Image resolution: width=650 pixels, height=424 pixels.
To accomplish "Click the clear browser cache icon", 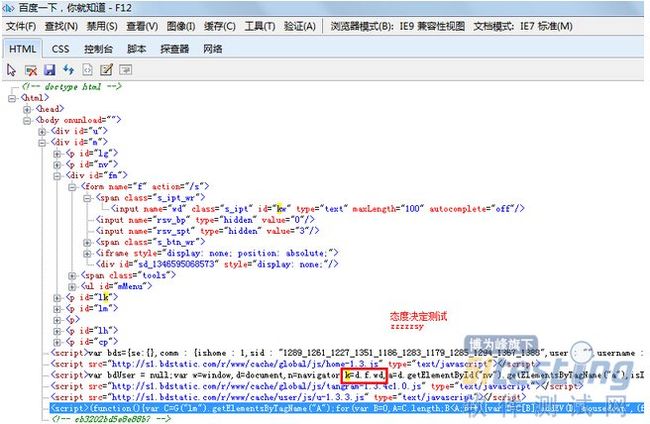I will pyautogui.click(x=31, y=70).
